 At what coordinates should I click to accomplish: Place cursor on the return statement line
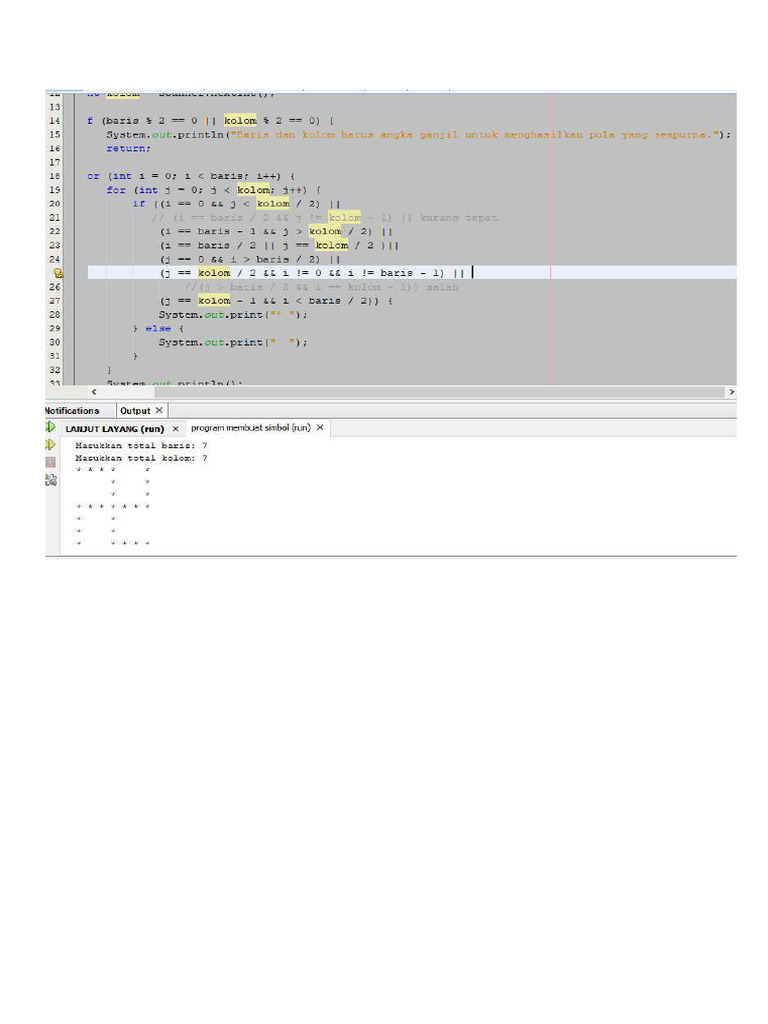point(128,148)
